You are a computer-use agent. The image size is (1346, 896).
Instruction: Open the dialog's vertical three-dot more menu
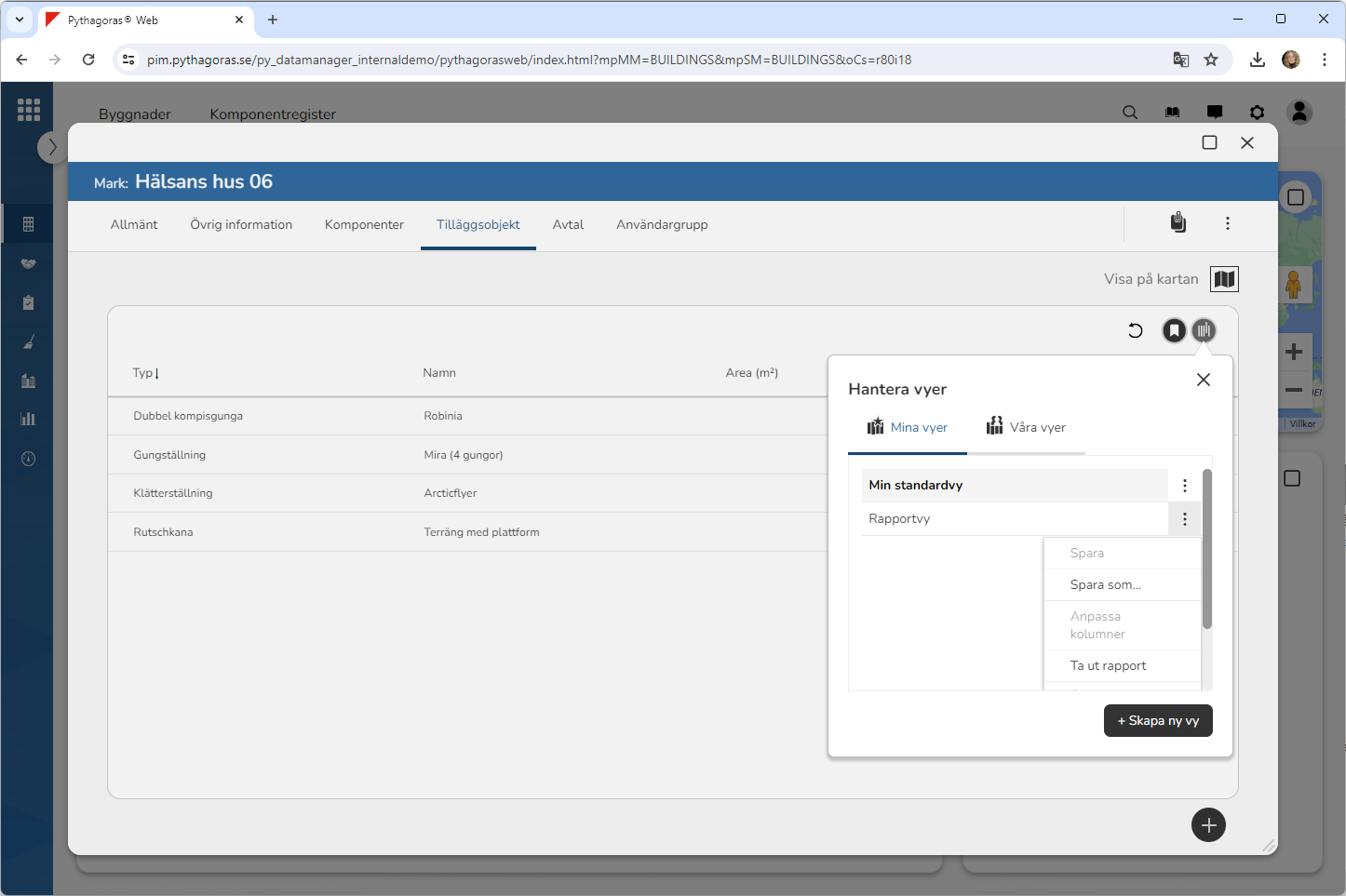[x=1227, y=223]
